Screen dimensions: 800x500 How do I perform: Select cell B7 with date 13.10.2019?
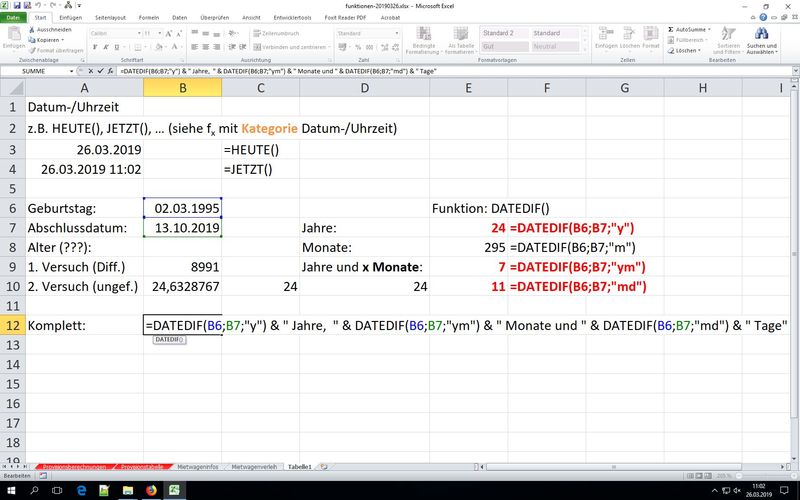(x=182, y=228)
